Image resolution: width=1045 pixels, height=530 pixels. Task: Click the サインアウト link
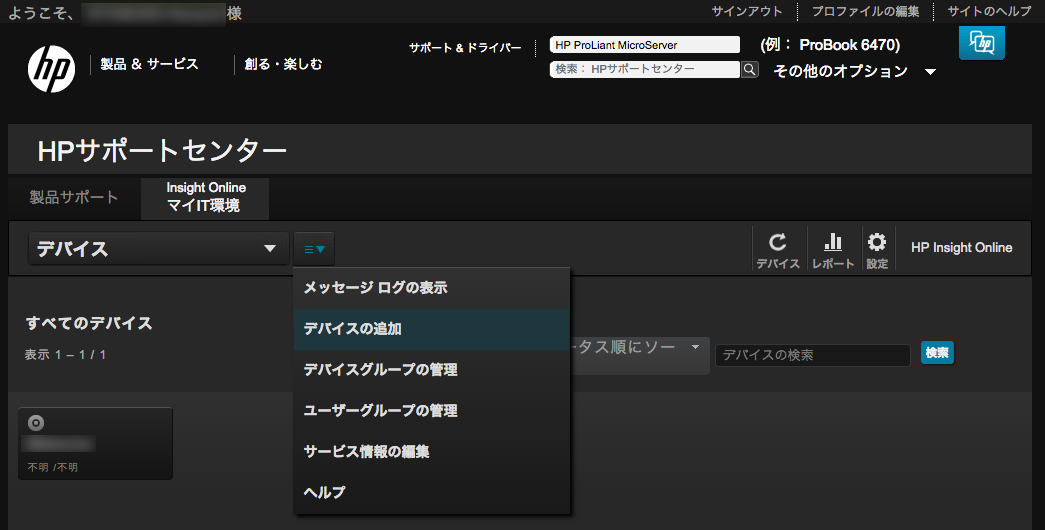click(747, 12)
